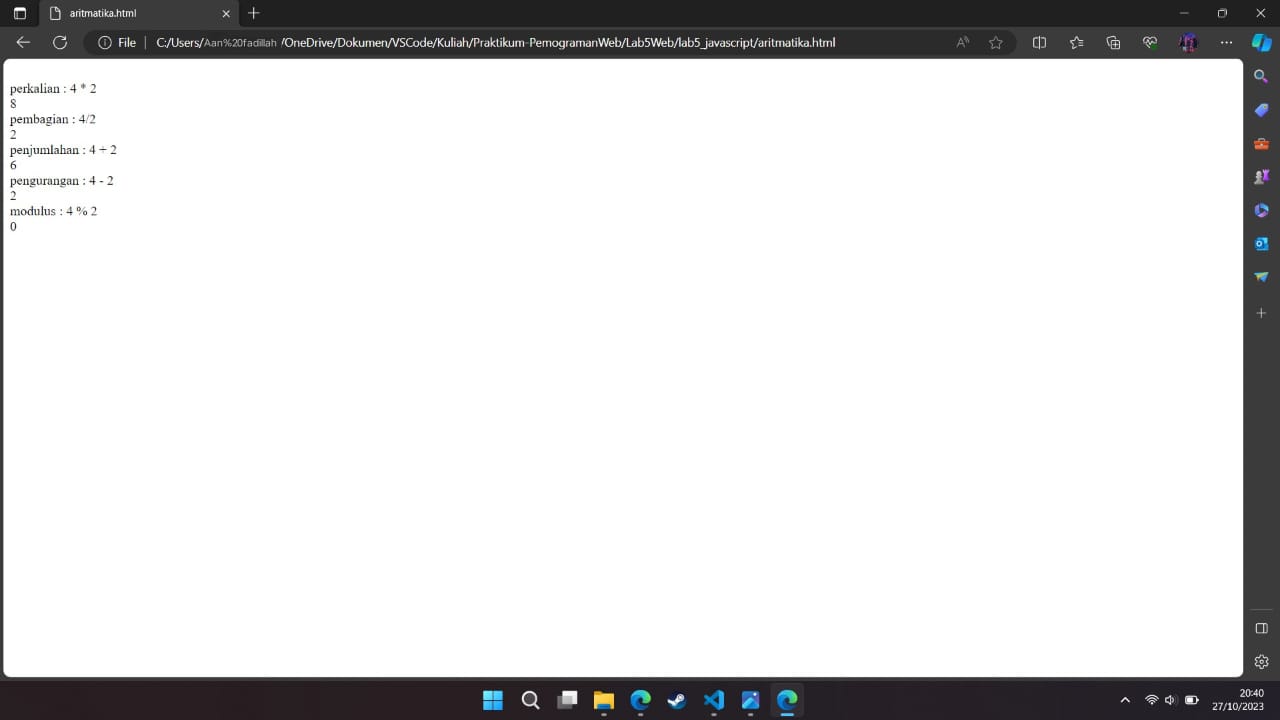Customize sidebar with the plus button
This screenshot has width=1280, height=720.
click(1261, 313)
